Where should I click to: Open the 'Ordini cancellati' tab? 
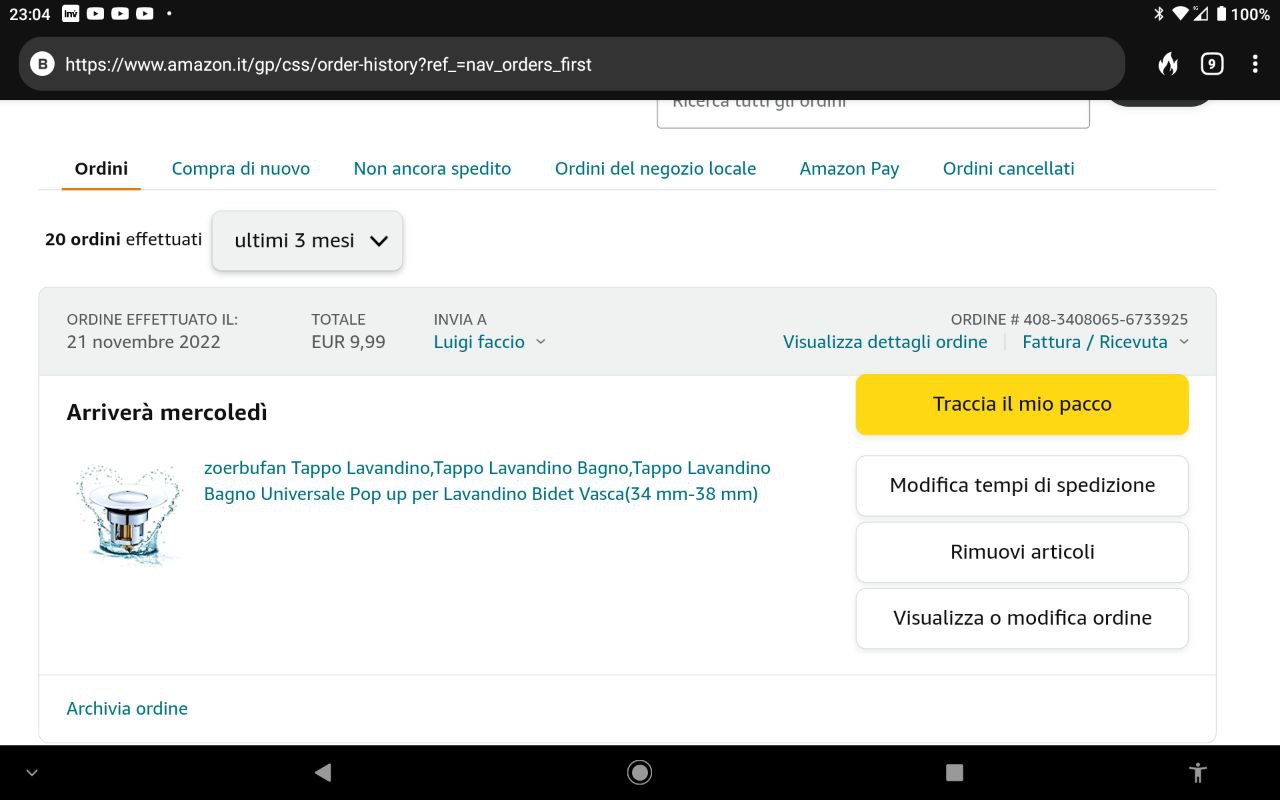tap(1008, 169)
